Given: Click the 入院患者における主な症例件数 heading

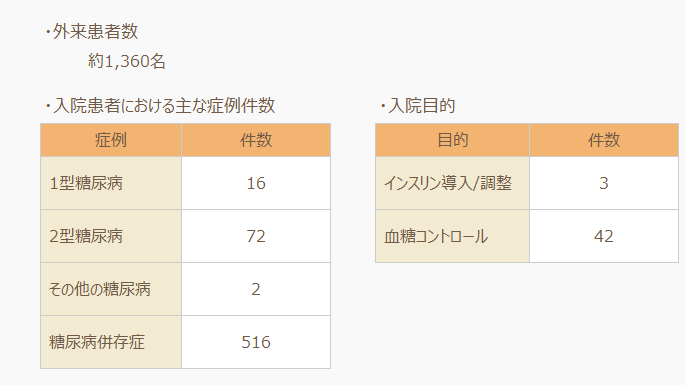Looking at the screenshot, I should (x=164, y=105).
